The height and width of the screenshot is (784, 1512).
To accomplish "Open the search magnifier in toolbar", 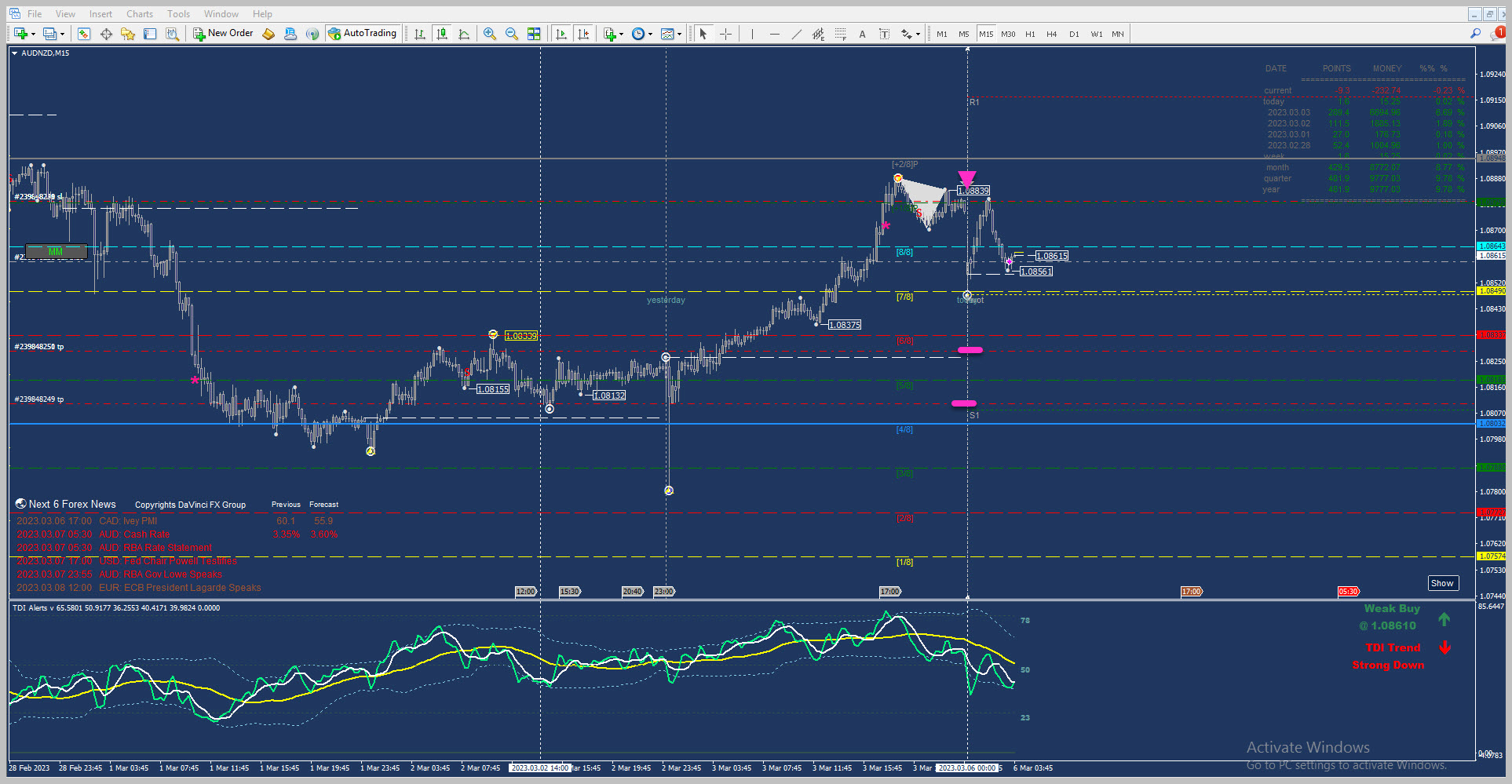I will [x=1476, y=34].
